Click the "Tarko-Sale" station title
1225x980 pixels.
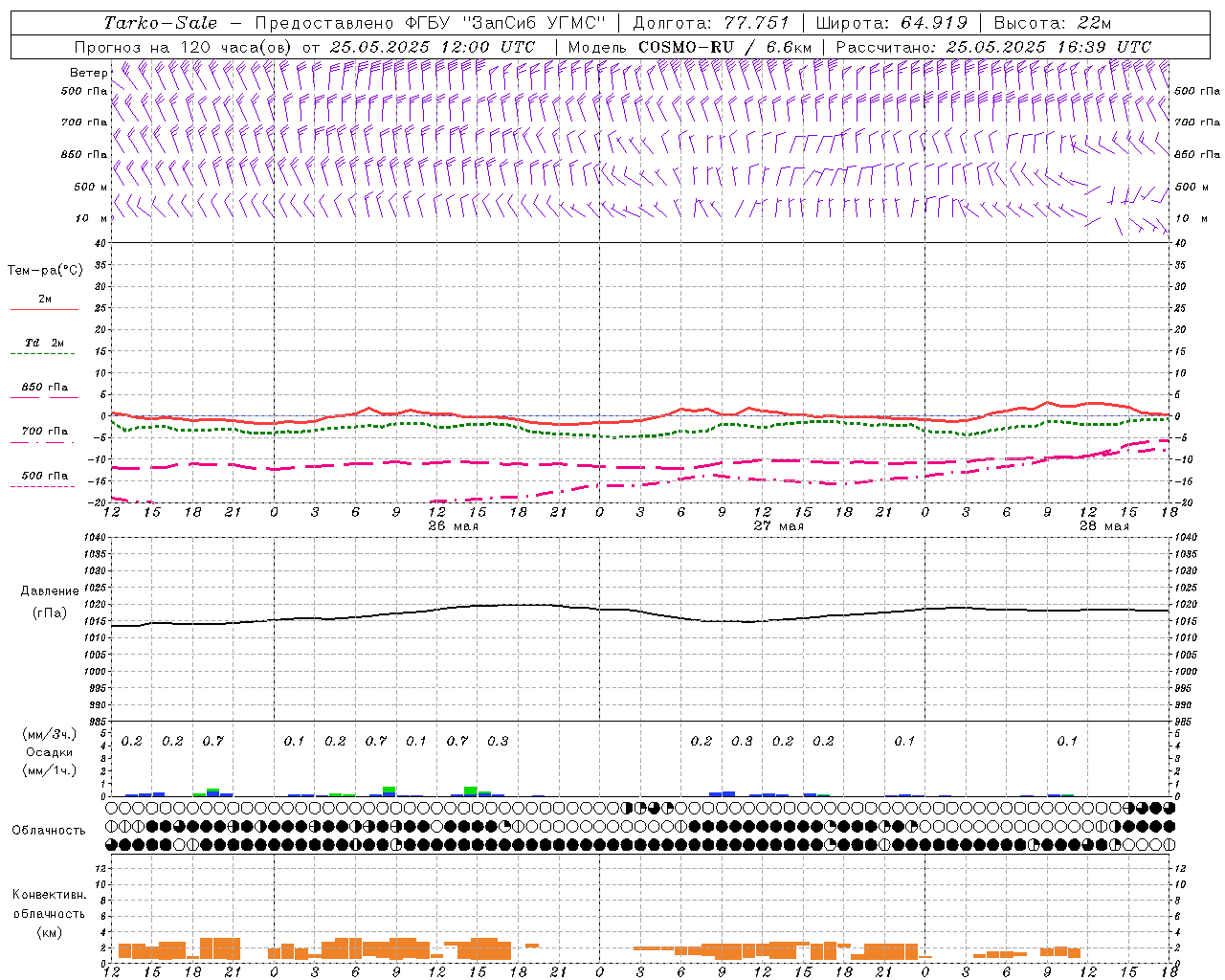(x=161, y=23)
